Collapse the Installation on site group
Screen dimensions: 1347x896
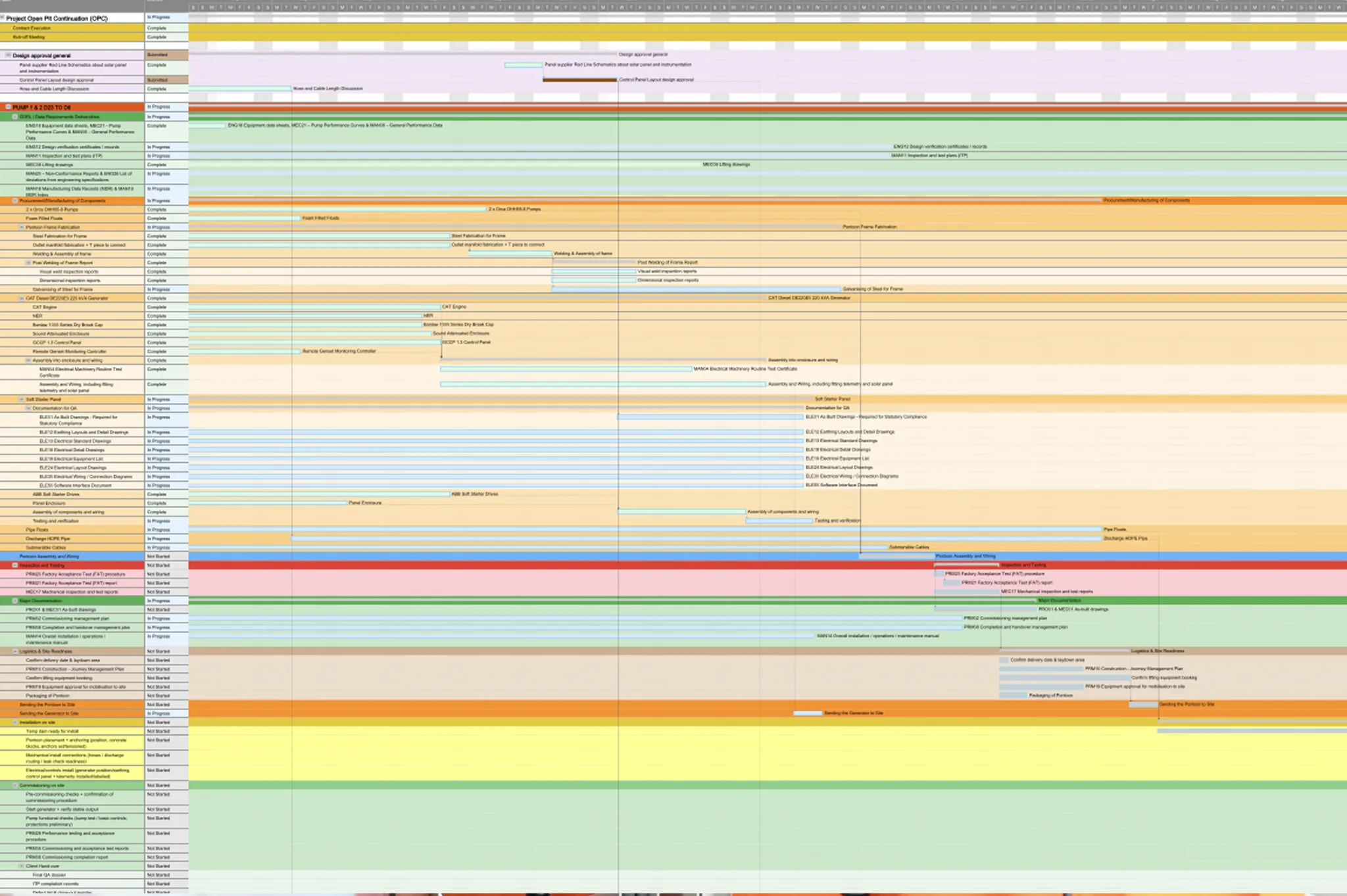point(15,722)
